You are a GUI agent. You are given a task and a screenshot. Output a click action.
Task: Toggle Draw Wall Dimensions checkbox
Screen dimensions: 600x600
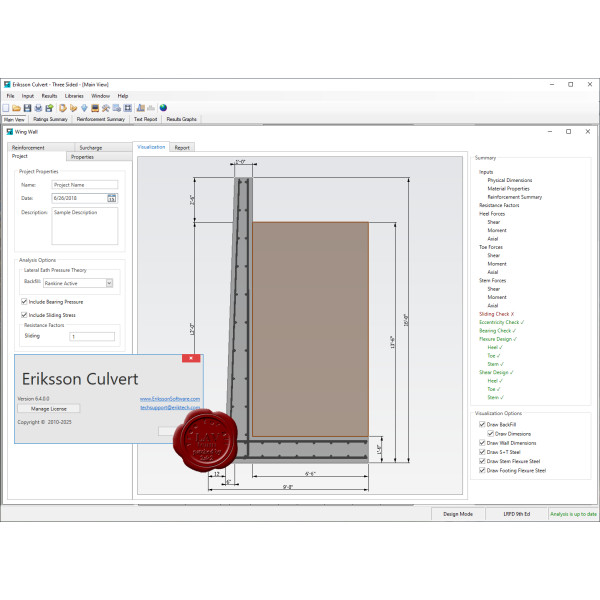[482, 443]
